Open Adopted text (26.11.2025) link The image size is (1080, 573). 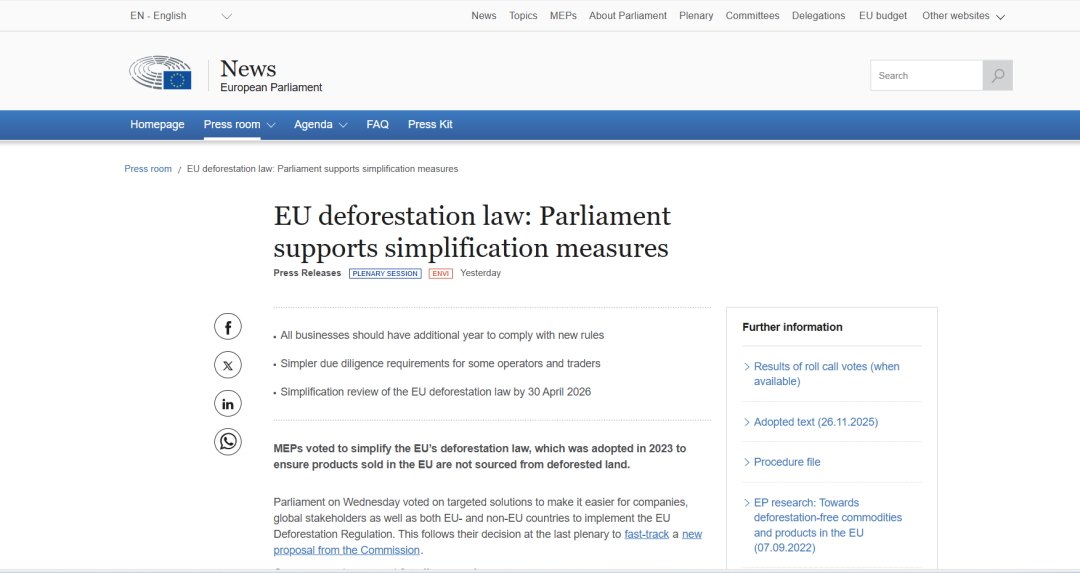815,422
